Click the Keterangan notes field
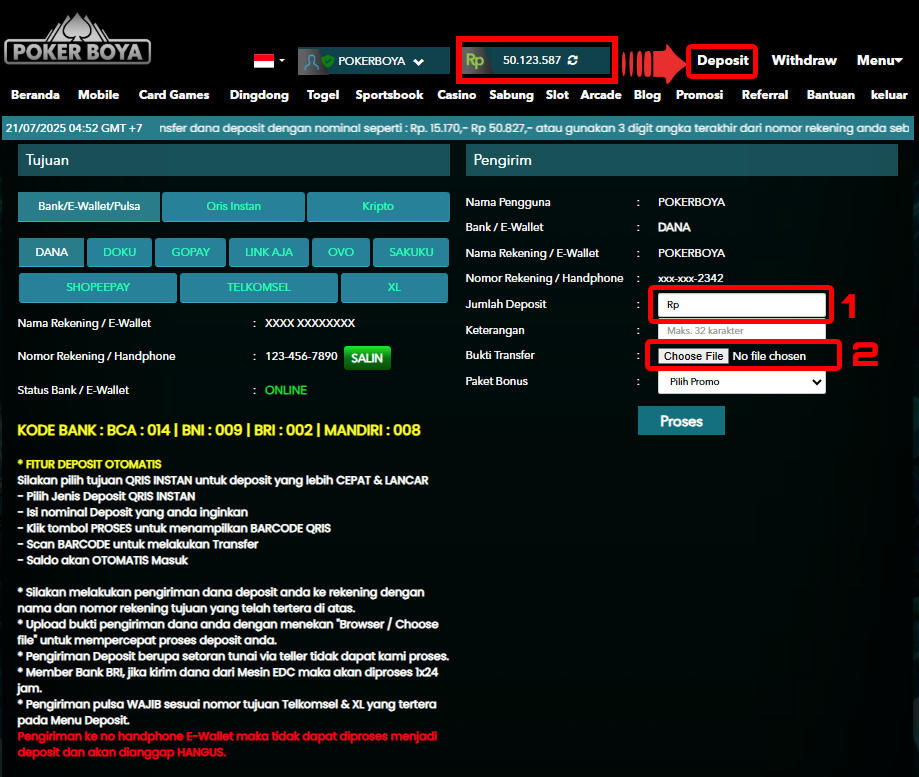 click(x=741, y=330)
